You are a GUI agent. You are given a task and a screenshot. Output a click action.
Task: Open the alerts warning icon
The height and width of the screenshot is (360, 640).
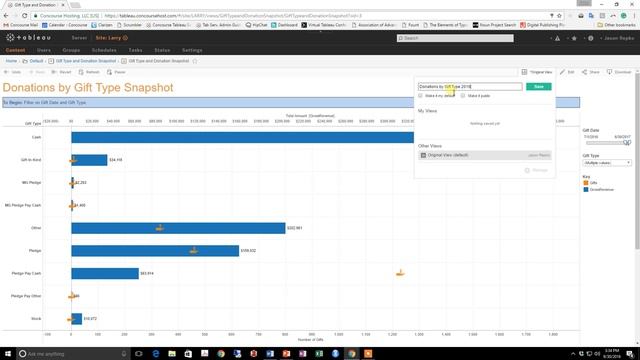pos(557,38)
